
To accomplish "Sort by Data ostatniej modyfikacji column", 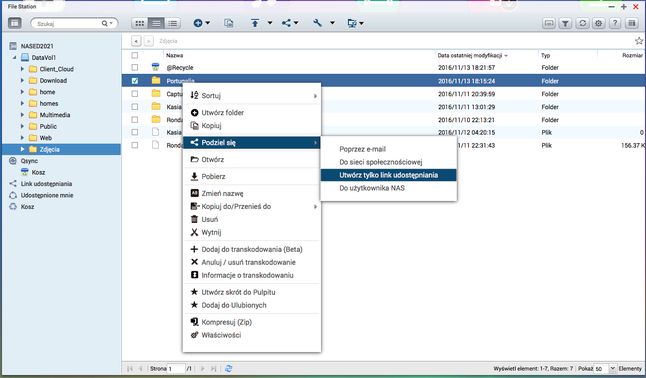I will pos(470,55).
